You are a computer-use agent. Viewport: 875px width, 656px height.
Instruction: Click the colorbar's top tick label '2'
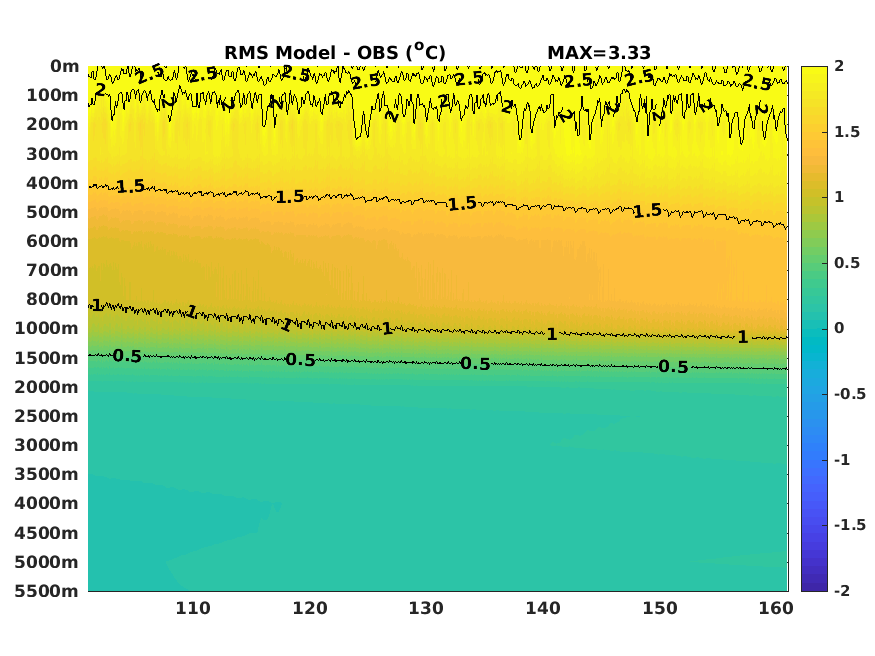click(839, 66)
